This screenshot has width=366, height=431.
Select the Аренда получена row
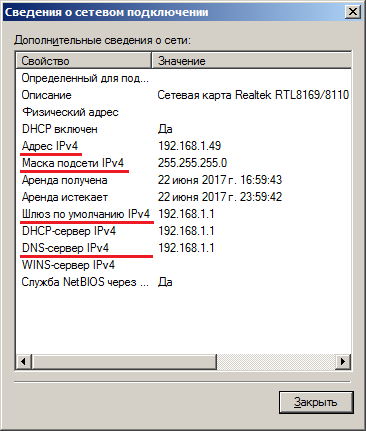pos(184,180)
